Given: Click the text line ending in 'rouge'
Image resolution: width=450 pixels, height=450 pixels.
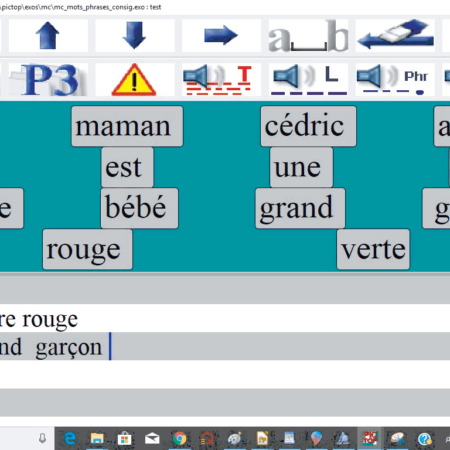Looking at the screenshot, I should point(225,319).
